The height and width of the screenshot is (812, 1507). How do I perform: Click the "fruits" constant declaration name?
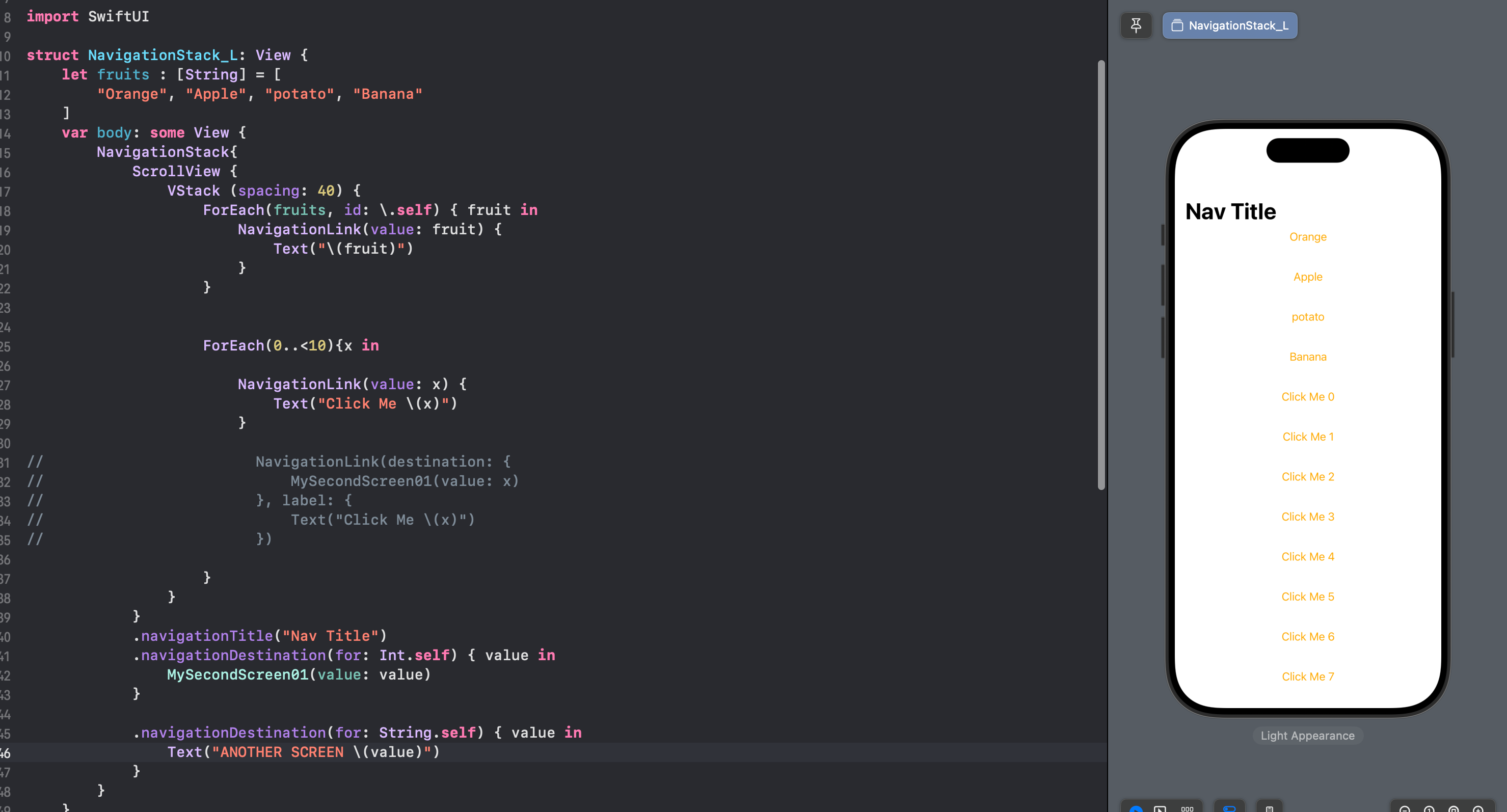pos(123,74)
